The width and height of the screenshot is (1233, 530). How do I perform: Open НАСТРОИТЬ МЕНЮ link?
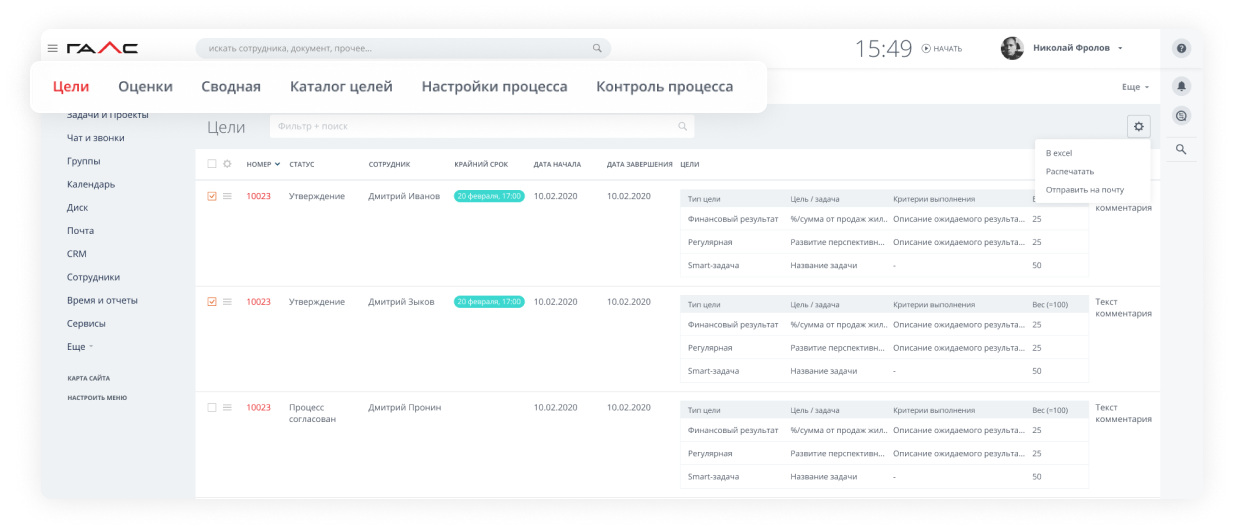(x=97, y=397)
